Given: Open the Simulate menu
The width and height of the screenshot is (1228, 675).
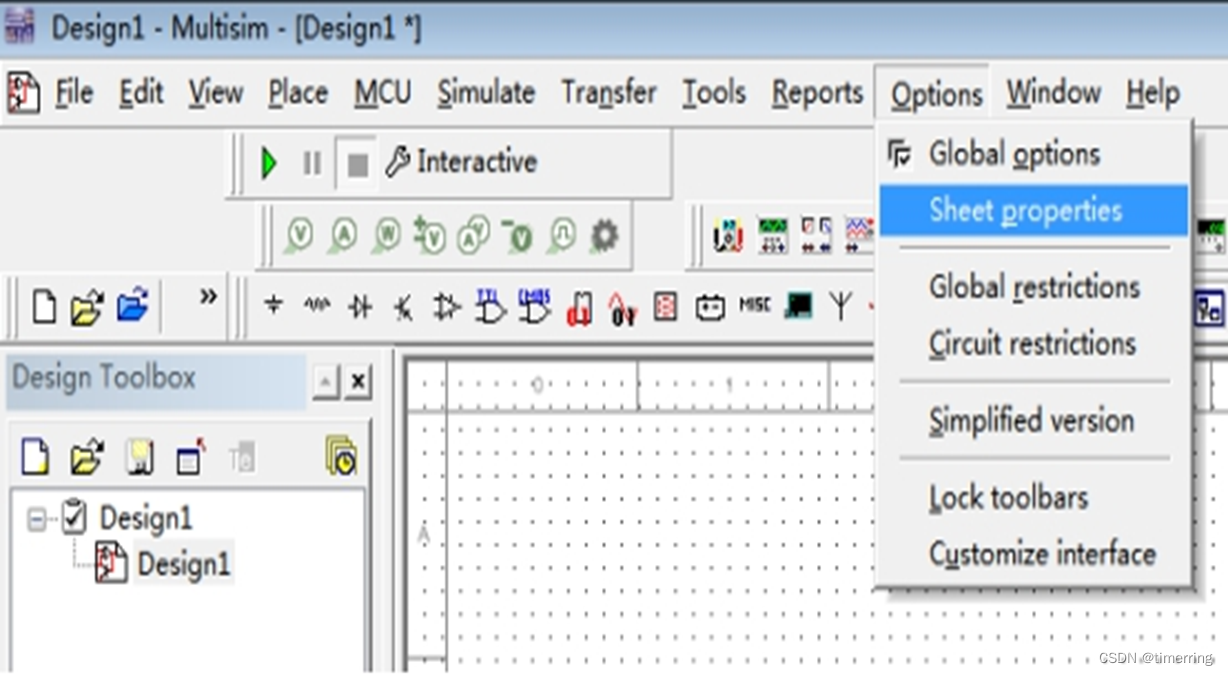Looking at the screenshot, I should [486, 93].
